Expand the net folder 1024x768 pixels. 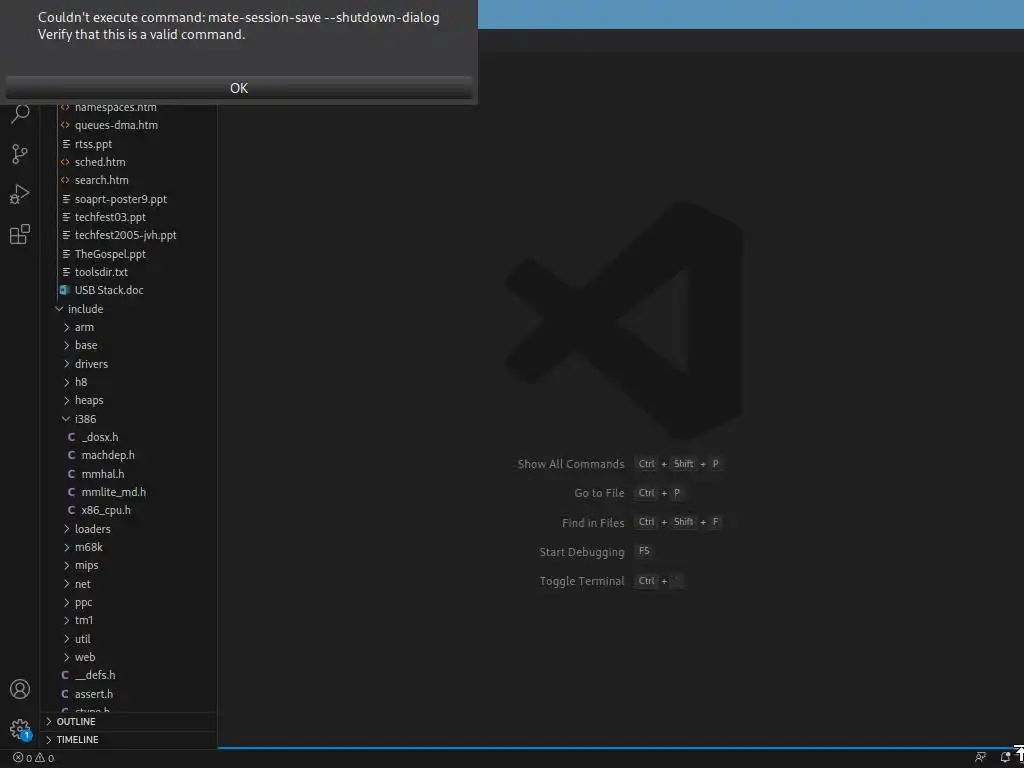pos(129,584)
